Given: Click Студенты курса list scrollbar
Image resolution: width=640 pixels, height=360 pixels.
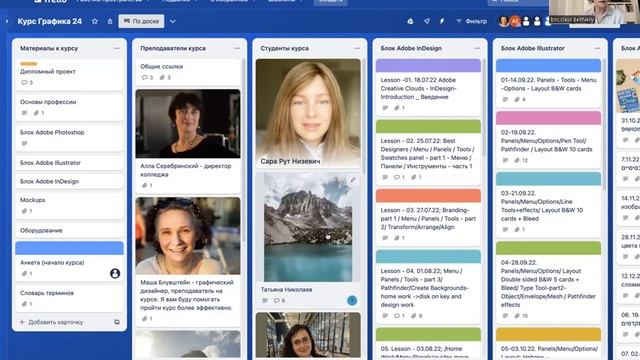Looking at the screenshot, I should tap(363, 115).
